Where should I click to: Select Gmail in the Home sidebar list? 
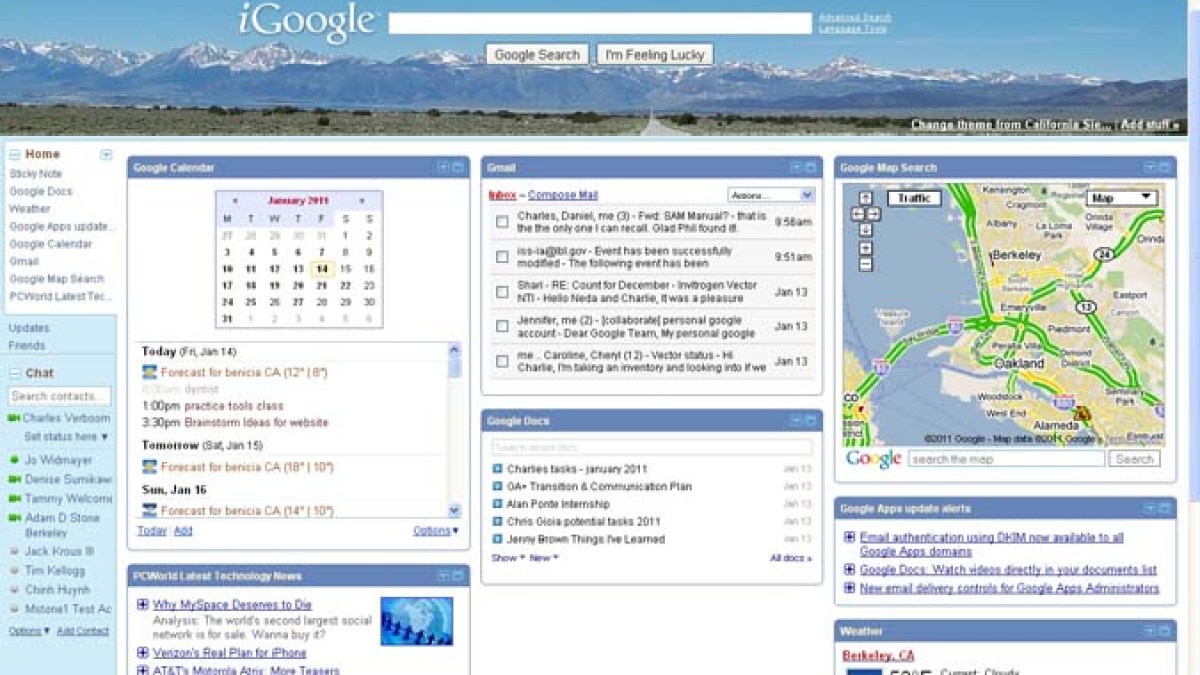[x=24, y=262]
